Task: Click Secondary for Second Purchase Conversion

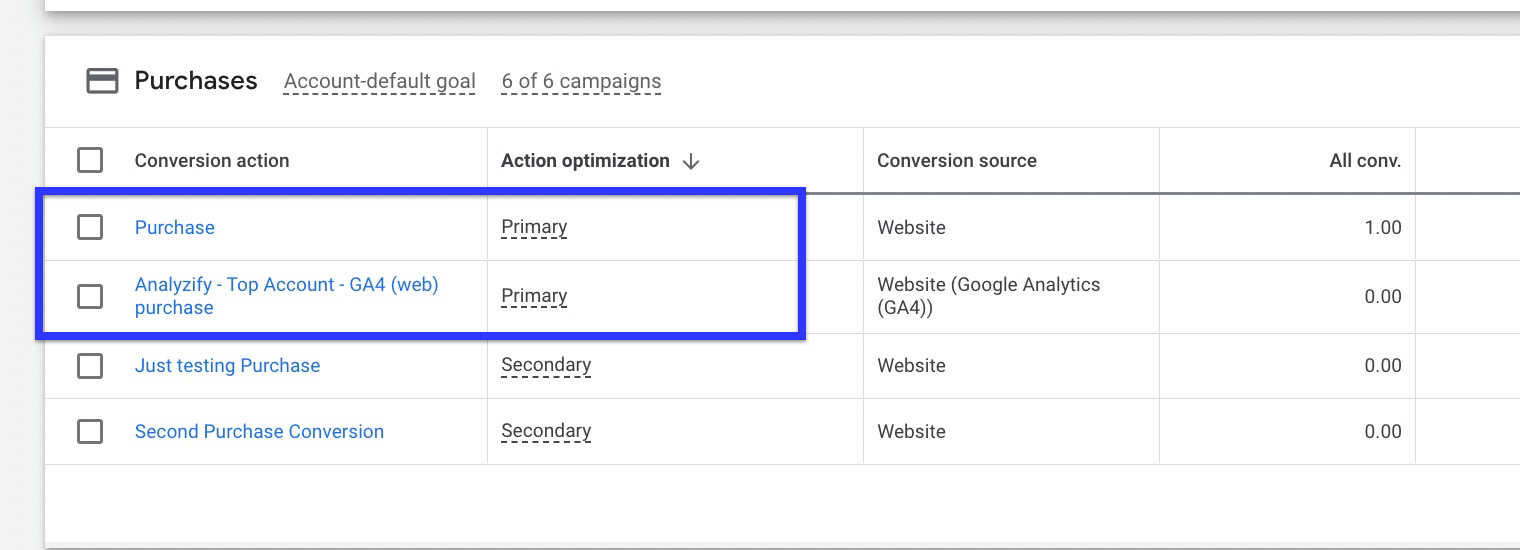Action: tap(546, 431)
